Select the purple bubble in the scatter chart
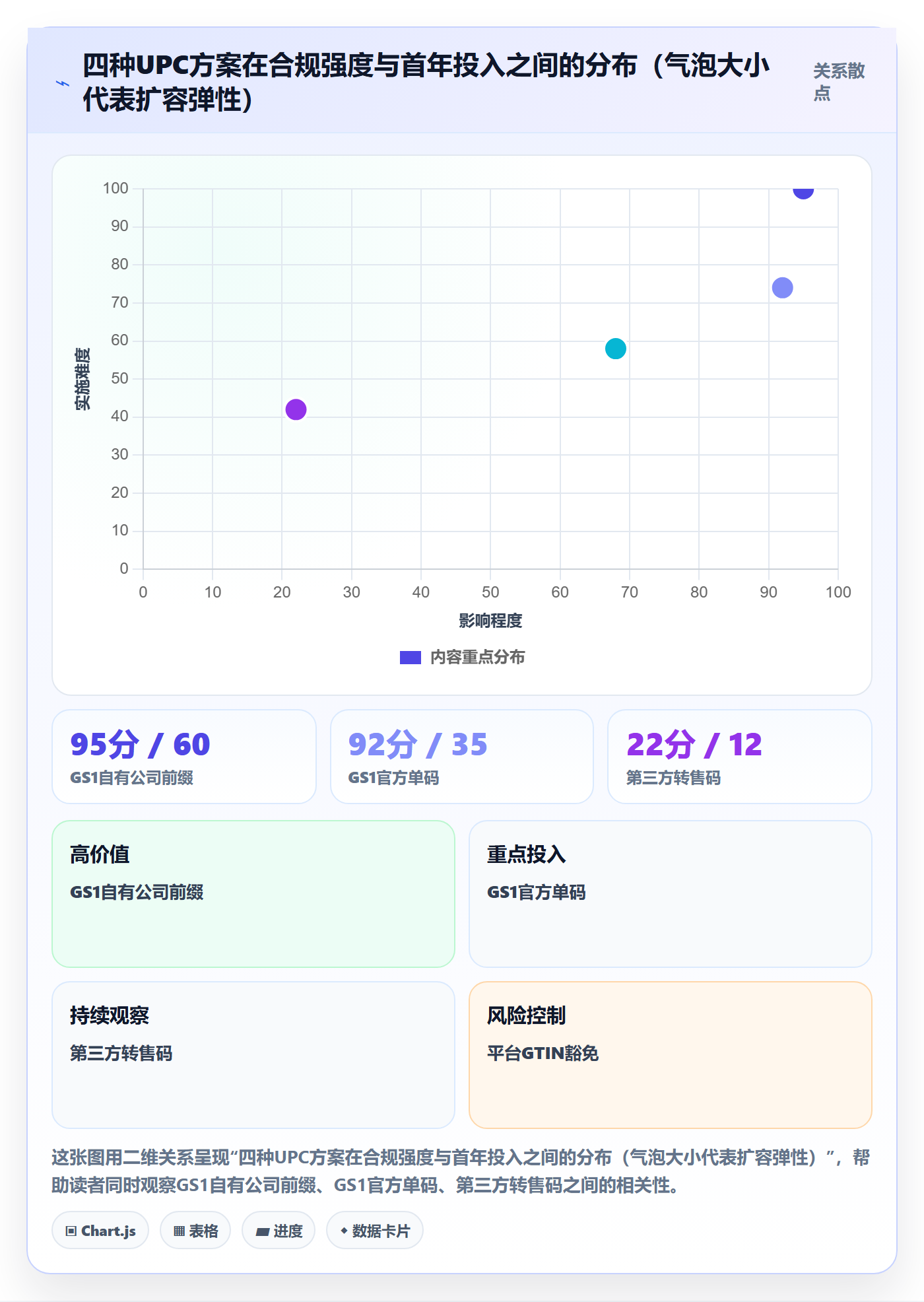Viewport: 924px width, 1302px height. [296, 409]
